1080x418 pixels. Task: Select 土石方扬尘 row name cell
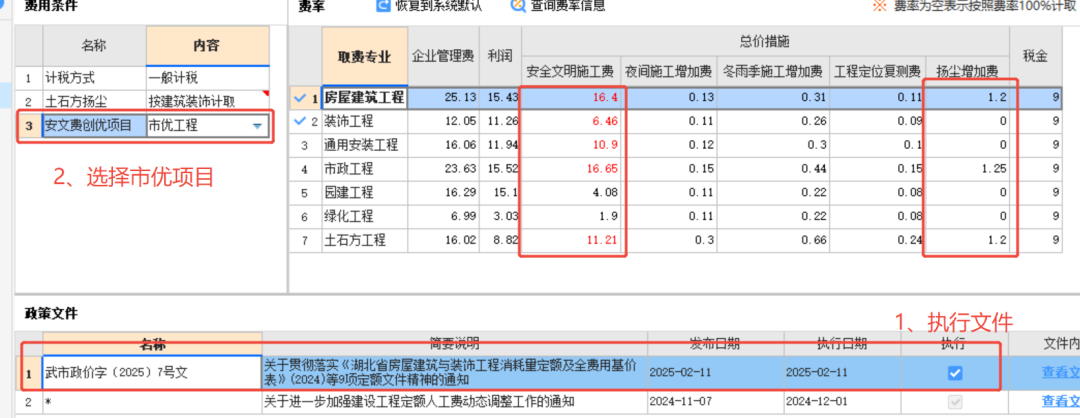tap(94, 102)
